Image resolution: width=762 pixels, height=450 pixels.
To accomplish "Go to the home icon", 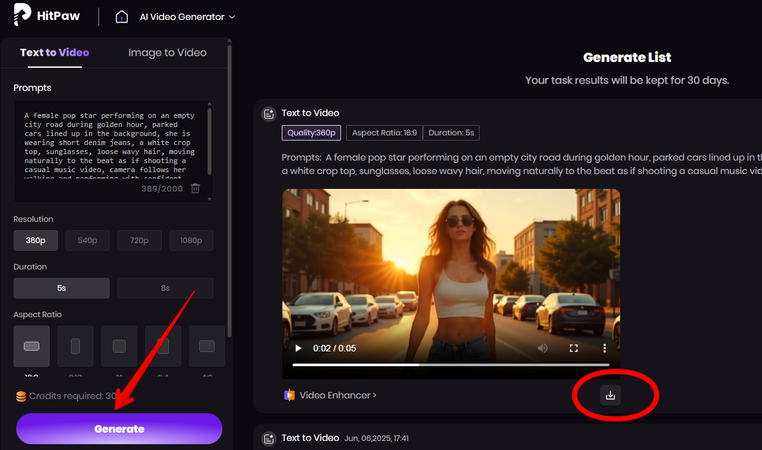I will [x=121, y=17].
